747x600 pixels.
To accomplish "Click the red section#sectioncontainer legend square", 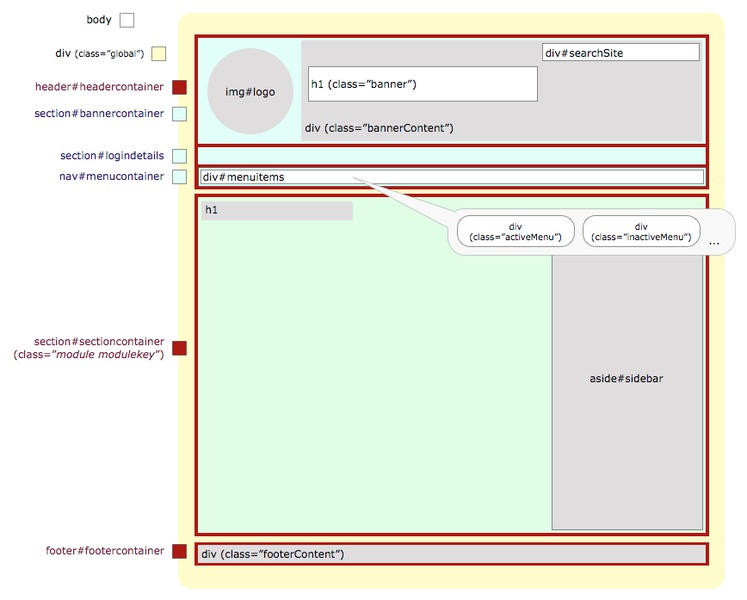I will [x=179, y=348].
